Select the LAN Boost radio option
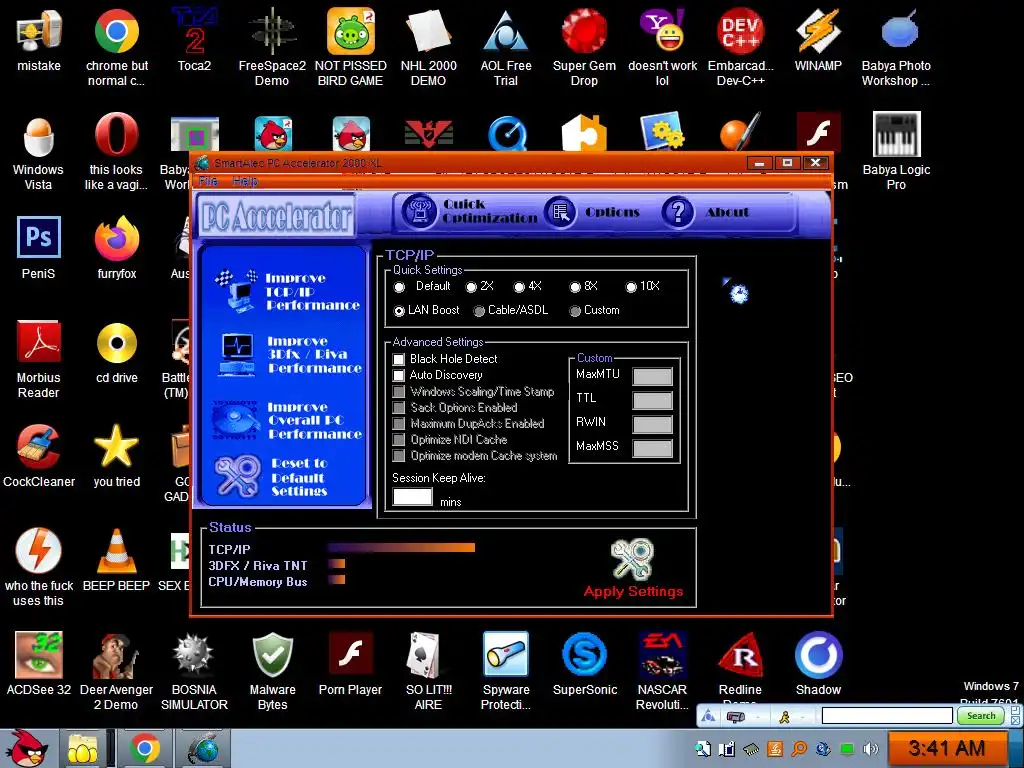The image size is (1024, 768). (x=399, y=311)
